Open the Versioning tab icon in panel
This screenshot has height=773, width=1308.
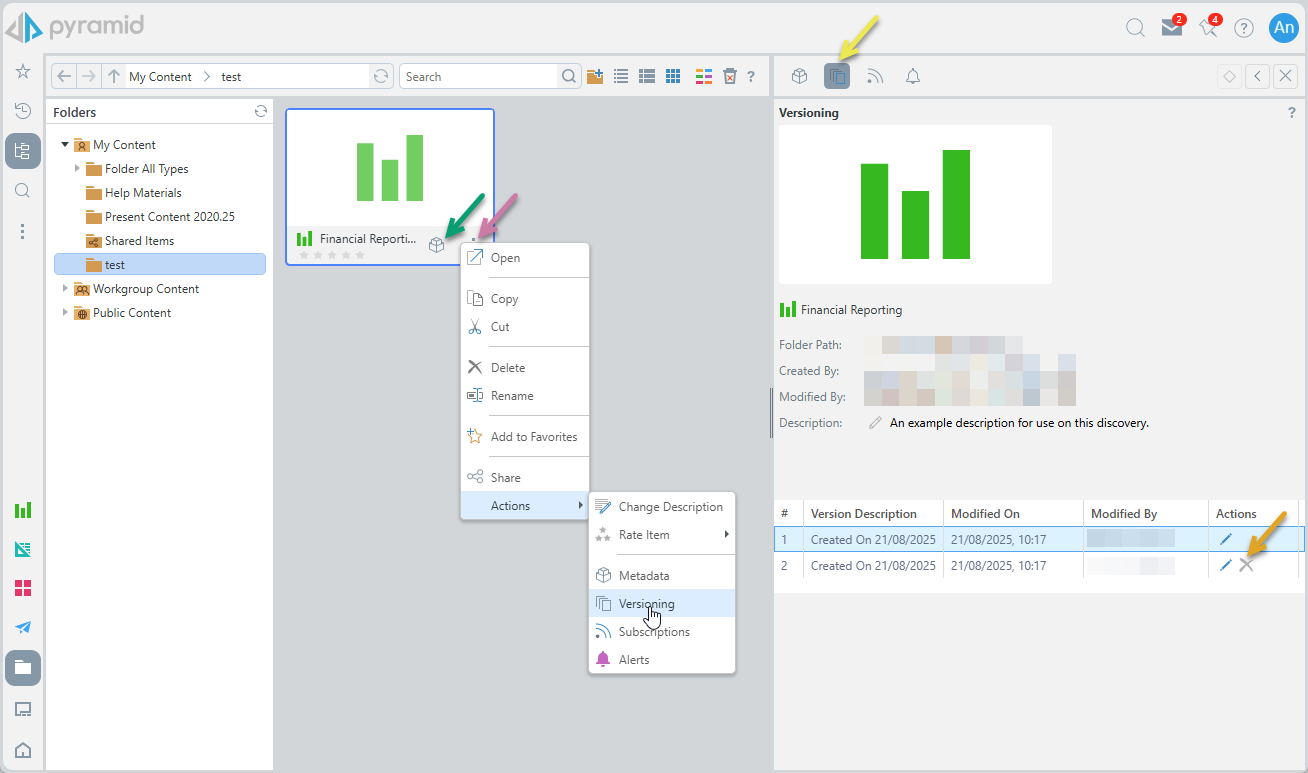tap(837, 76)
